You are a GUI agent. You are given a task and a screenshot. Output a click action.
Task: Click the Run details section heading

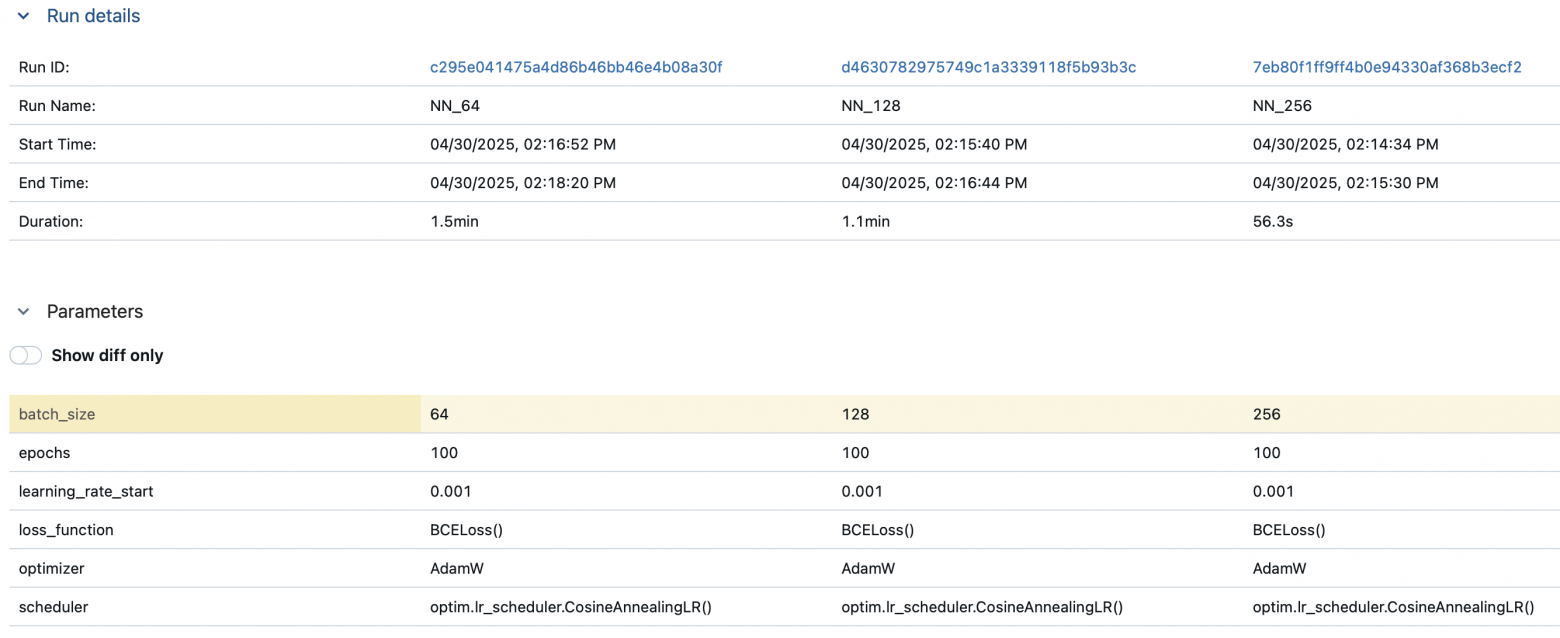[93, 17]
